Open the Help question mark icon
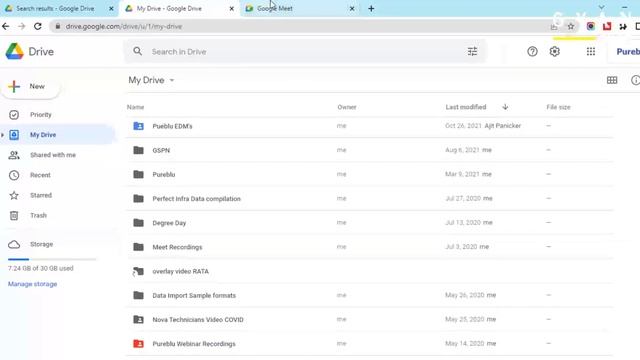This screenshot has width=640, height=360. click(532, 51)
